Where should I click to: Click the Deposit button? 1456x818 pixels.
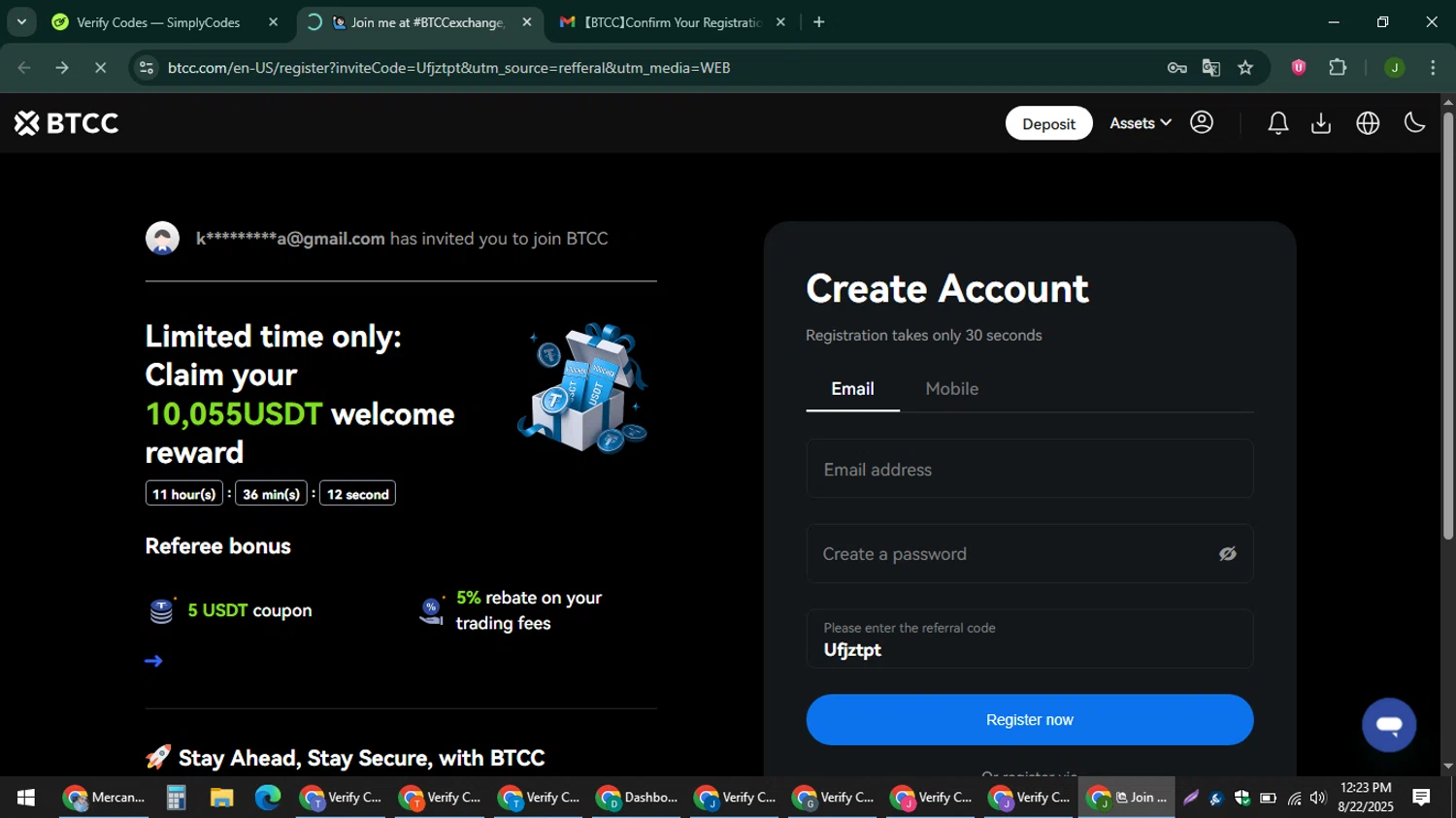tap(1048, 123)
